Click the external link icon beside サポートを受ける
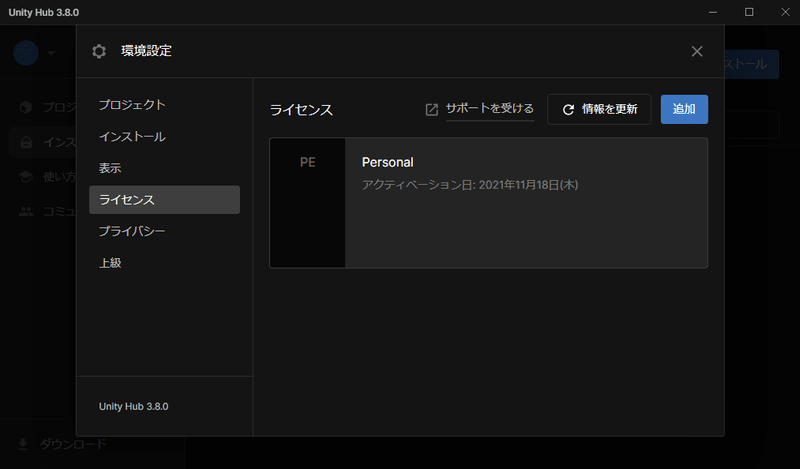 pyautogui.click(x=432, y=109)
